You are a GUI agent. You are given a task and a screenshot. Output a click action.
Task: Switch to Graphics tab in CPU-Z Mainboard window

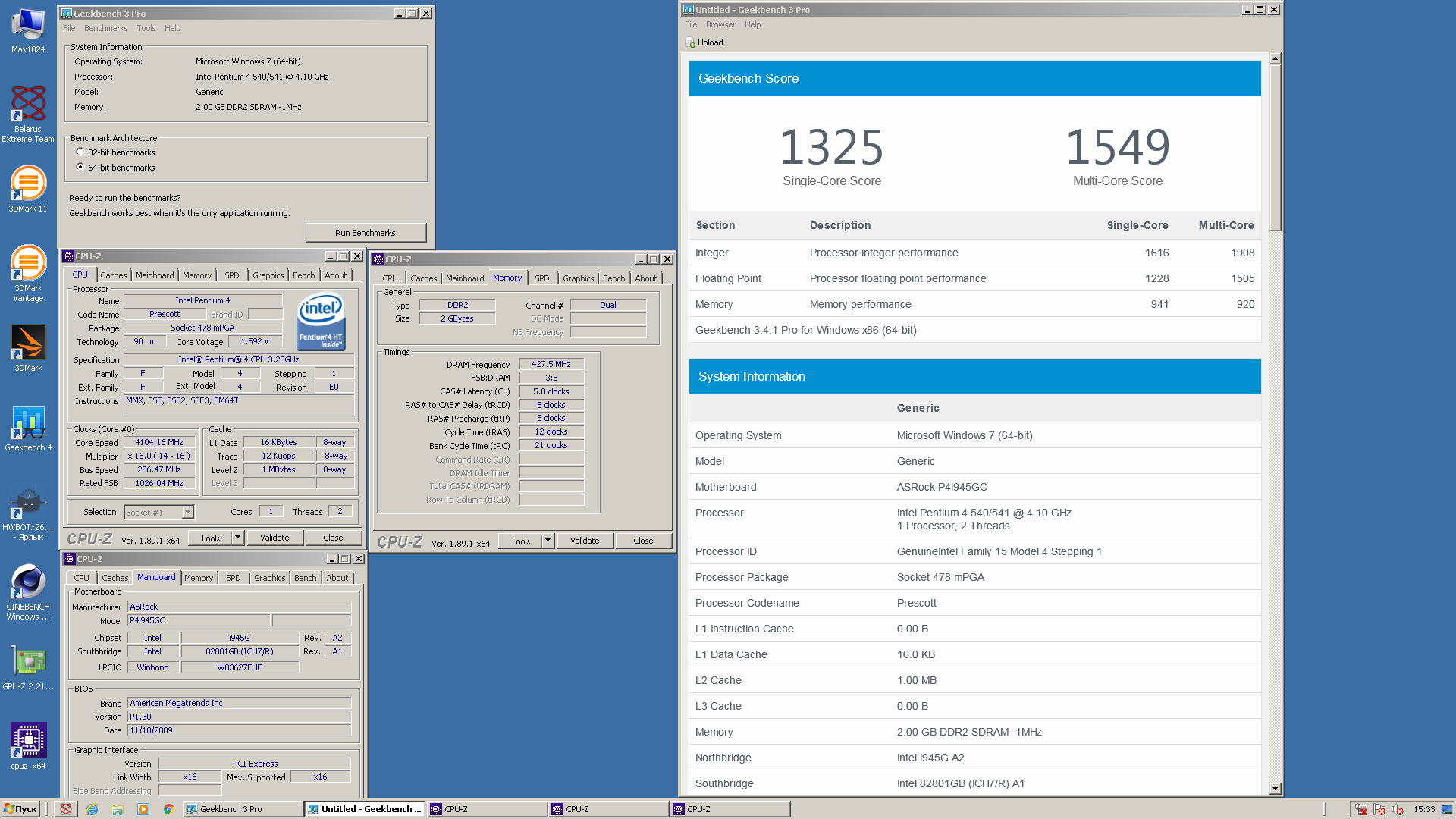(x=269, y=578)
